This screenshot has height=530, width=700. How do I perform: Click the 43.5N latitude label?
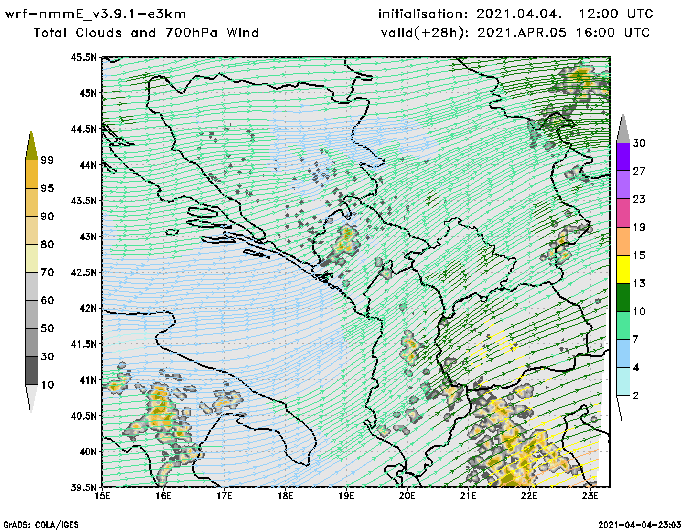[x=83, y=200]
